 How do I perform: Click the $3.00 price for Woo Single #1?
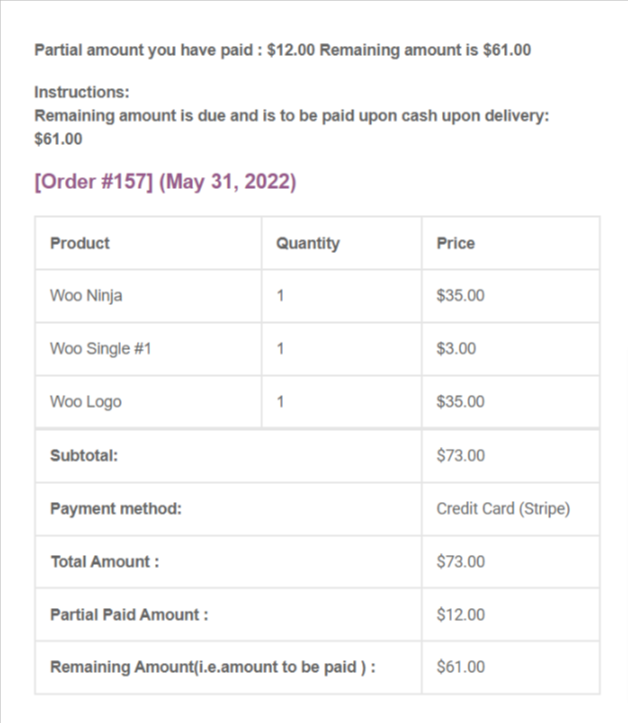[457, 349]
